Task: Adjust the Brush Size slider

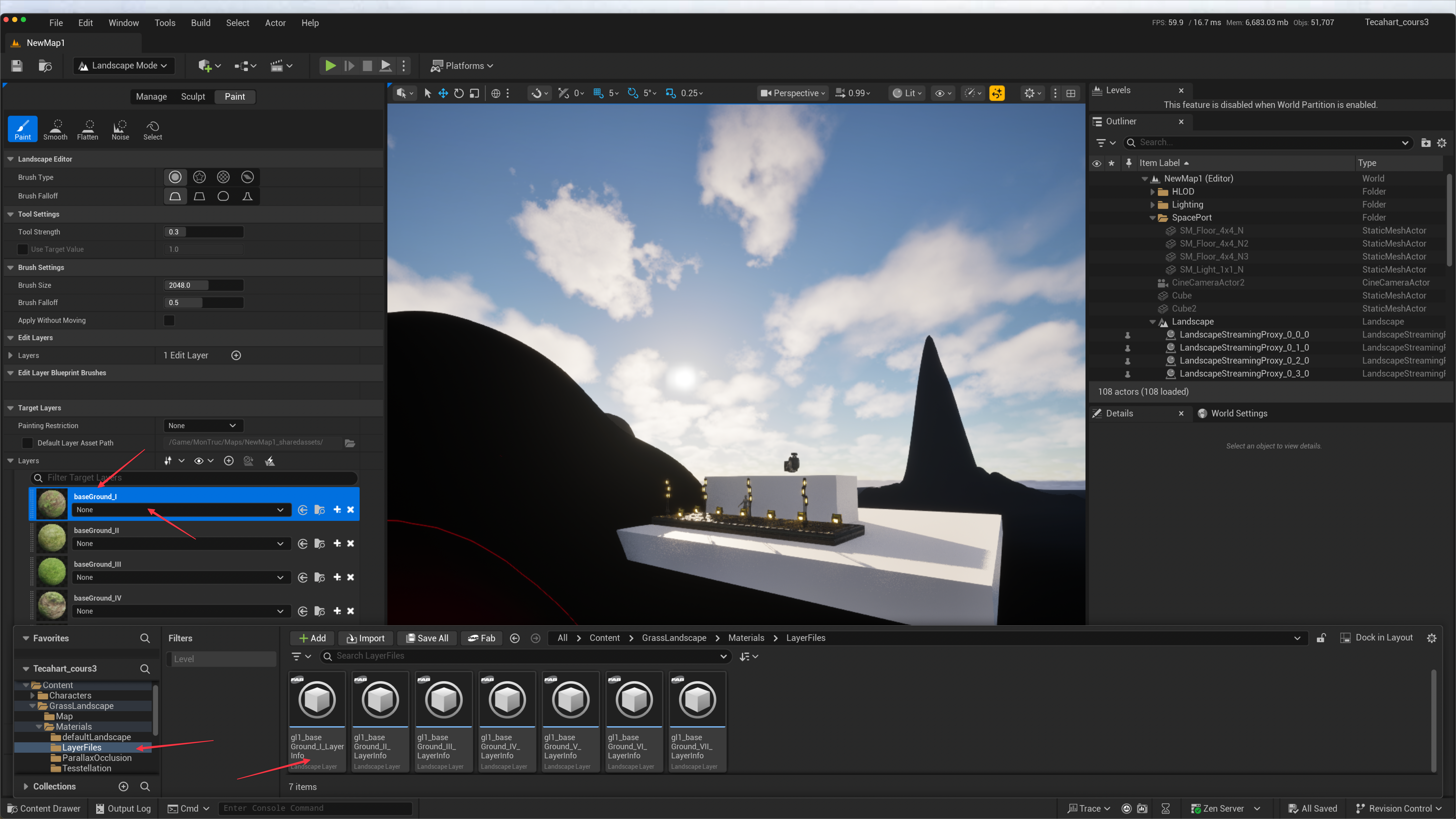Action: click(203, 285)
